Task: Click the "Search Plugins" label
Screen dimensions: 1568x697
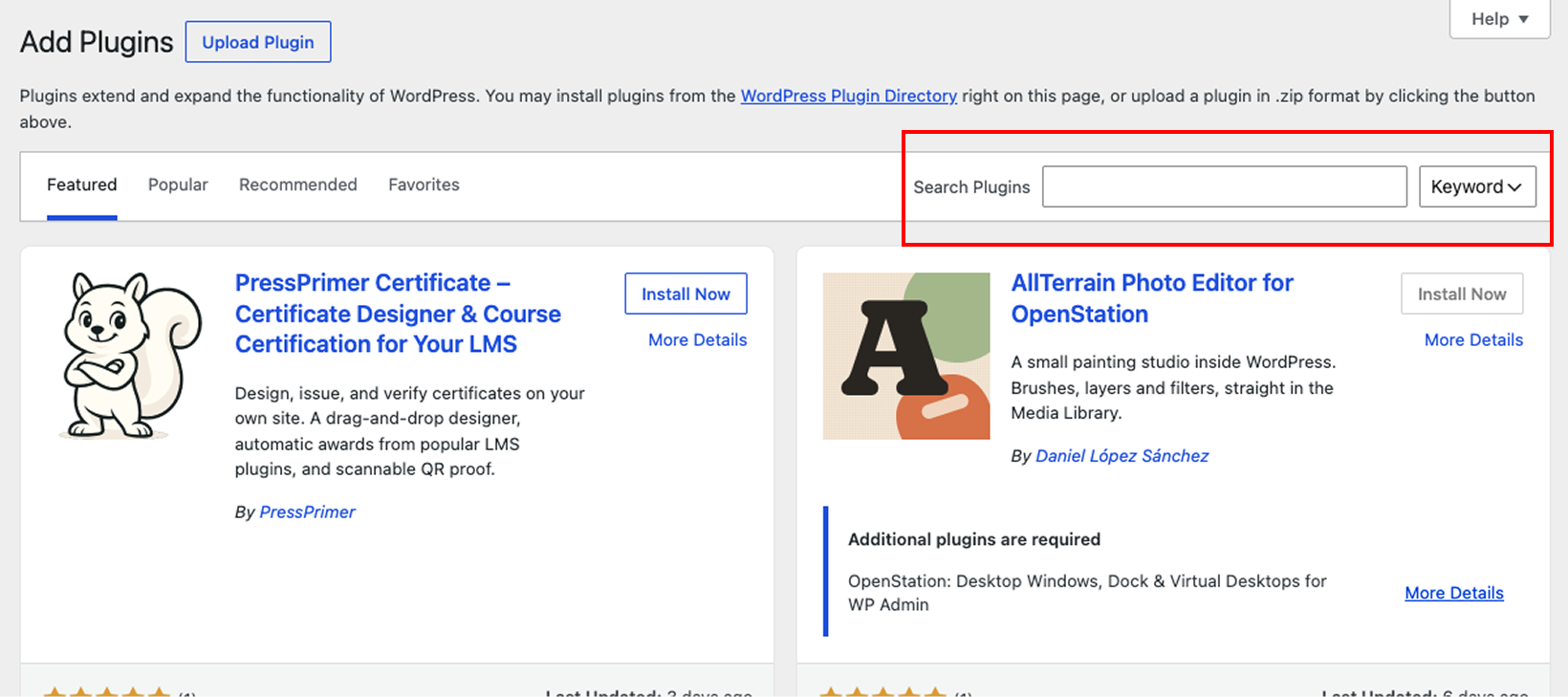Action: pos(971,187)
